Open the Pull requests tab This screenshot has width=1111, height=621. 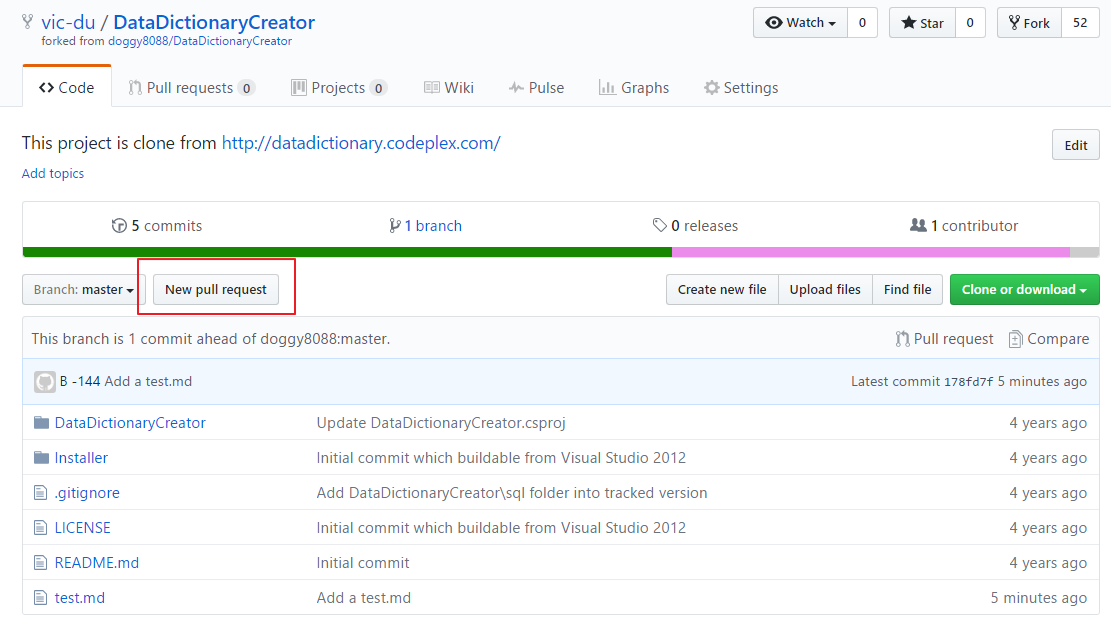pos(191,87)
